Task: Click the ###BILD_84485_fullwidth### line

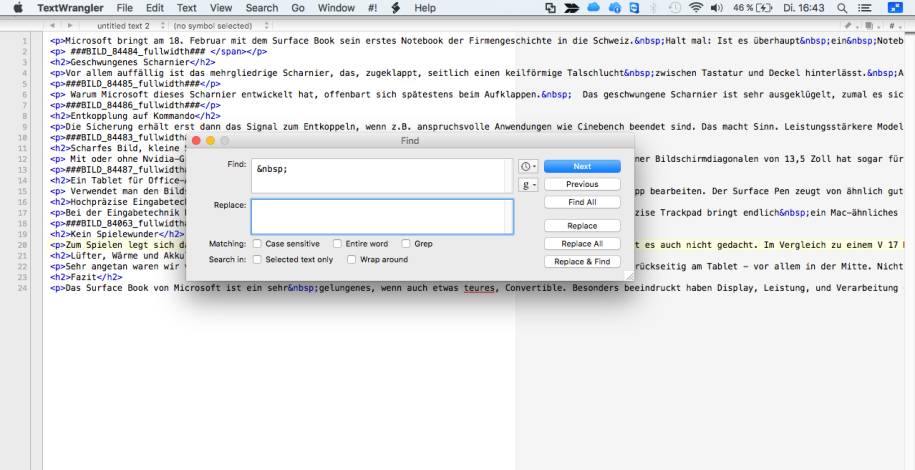Action: pos(135,83)
